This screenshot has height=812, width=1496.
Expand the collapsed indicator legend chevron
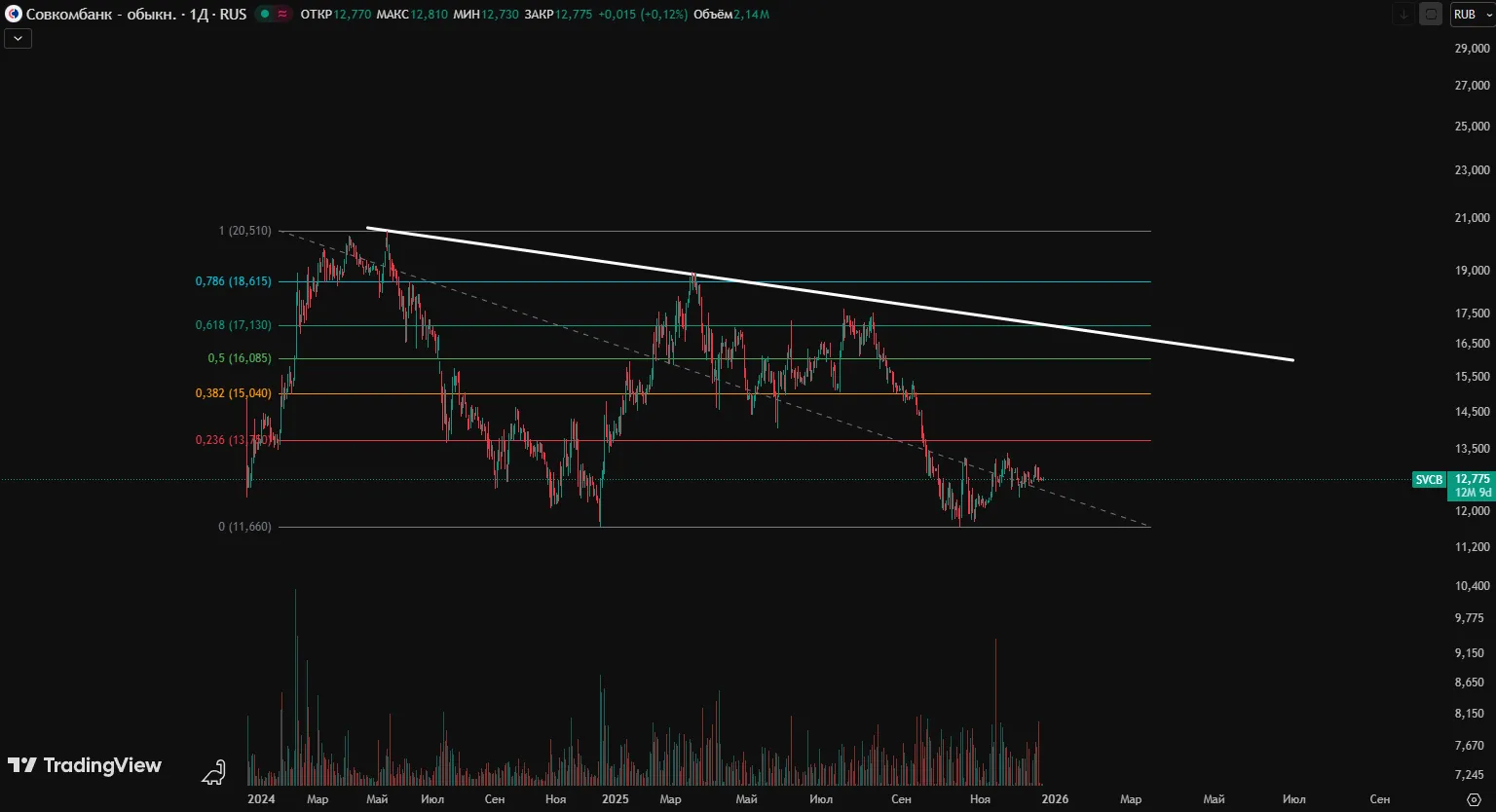19,39
